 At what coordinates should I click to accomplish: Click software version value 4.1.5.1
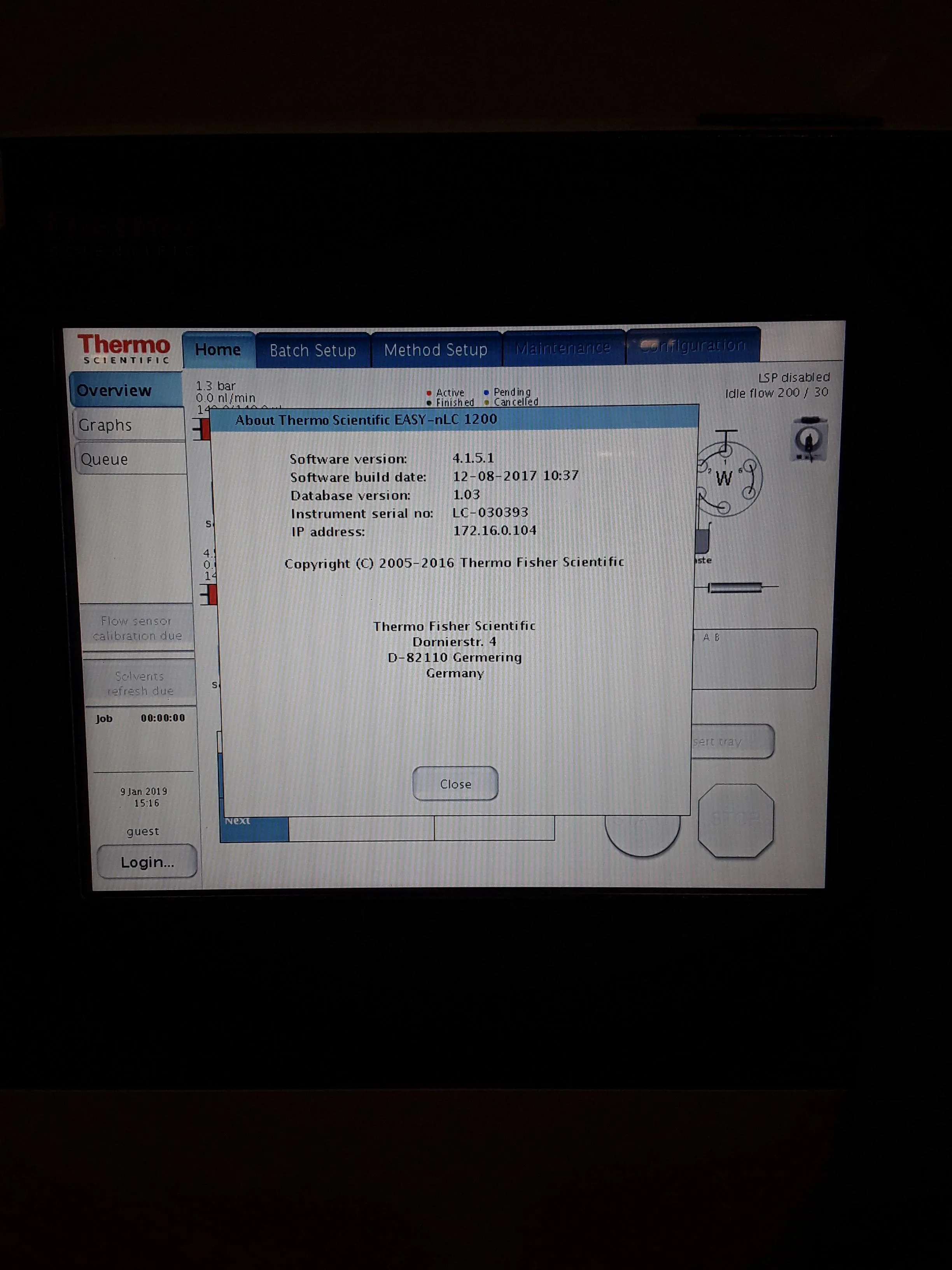473,458
